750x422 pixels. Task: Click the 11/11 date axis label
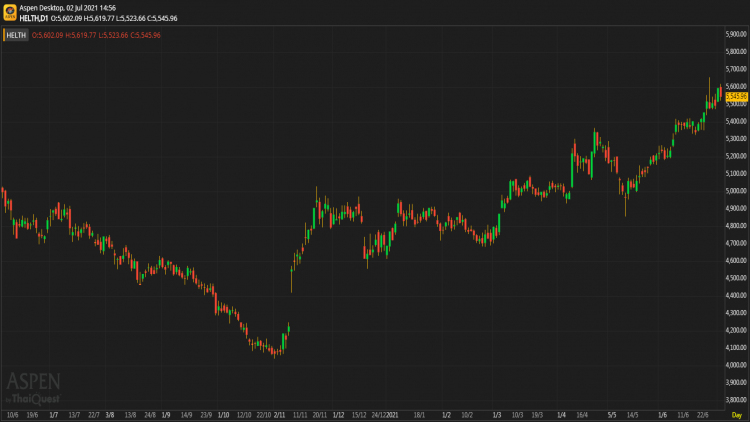(300, 415)
